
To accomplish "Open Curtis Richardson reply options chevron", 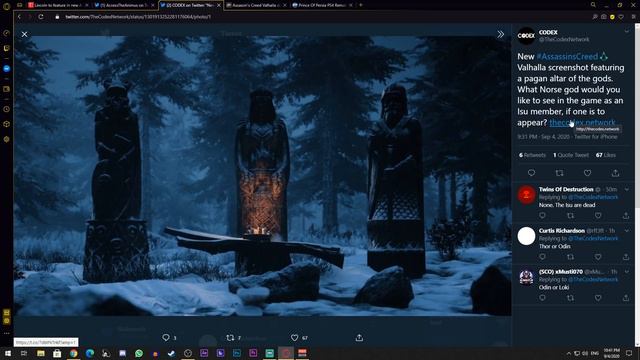I will [x=627, y=231].
